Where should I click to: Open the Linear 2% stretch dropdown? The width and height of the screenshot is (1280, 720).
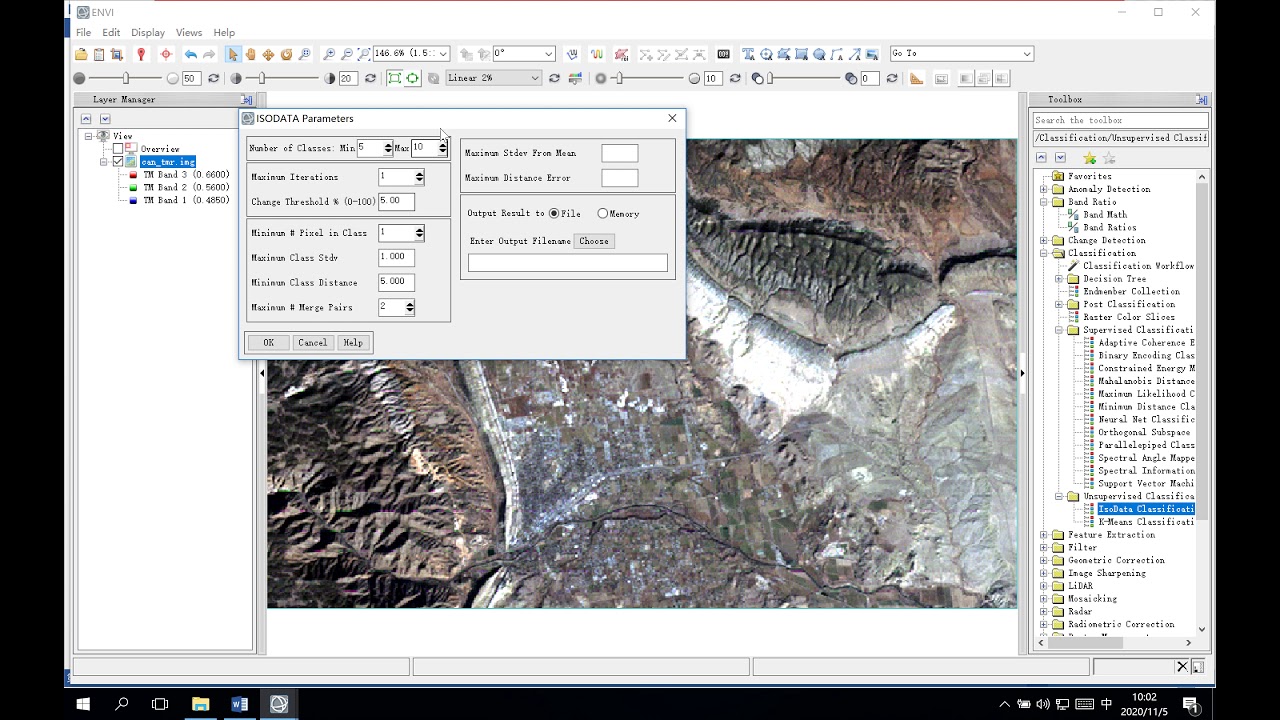tap(493, 79)
